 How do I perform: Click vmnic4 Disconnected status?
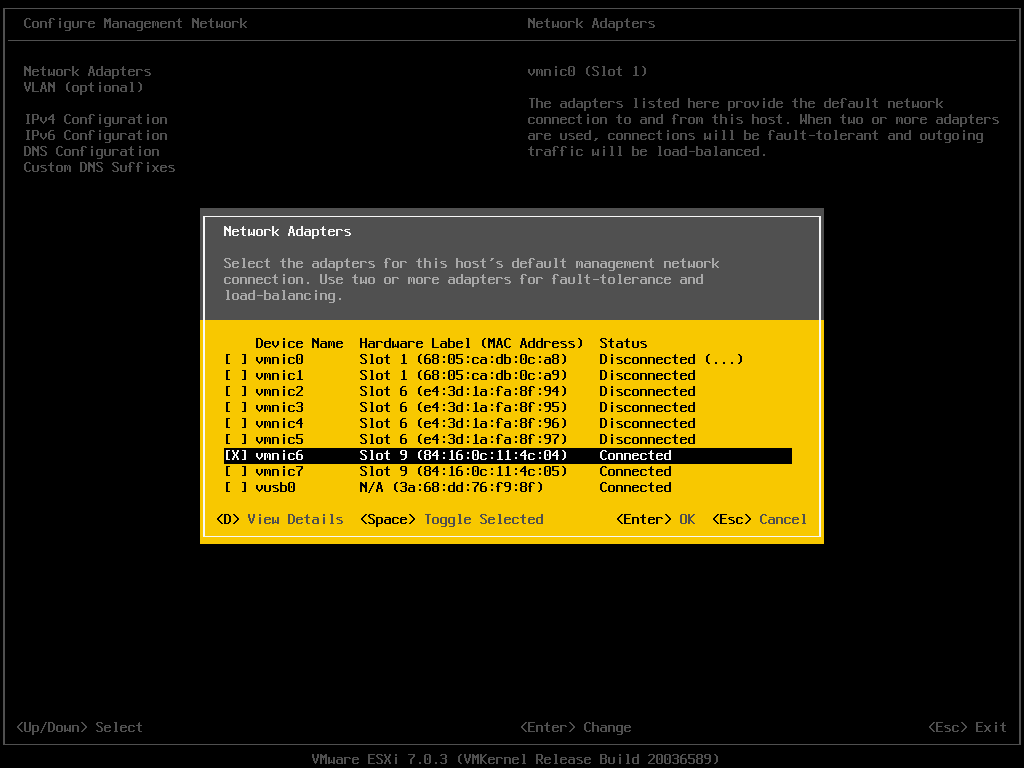pos(647,423)
